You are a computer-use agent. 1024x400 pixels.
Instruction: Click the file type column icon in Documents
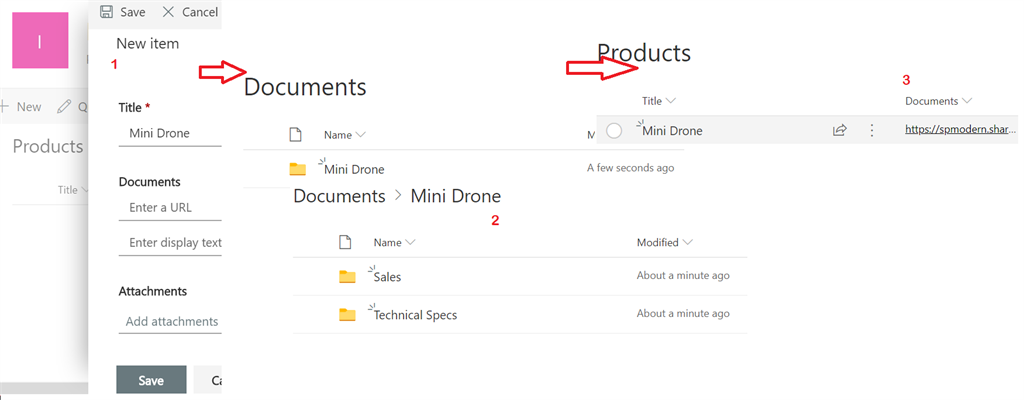pos(295,134)
